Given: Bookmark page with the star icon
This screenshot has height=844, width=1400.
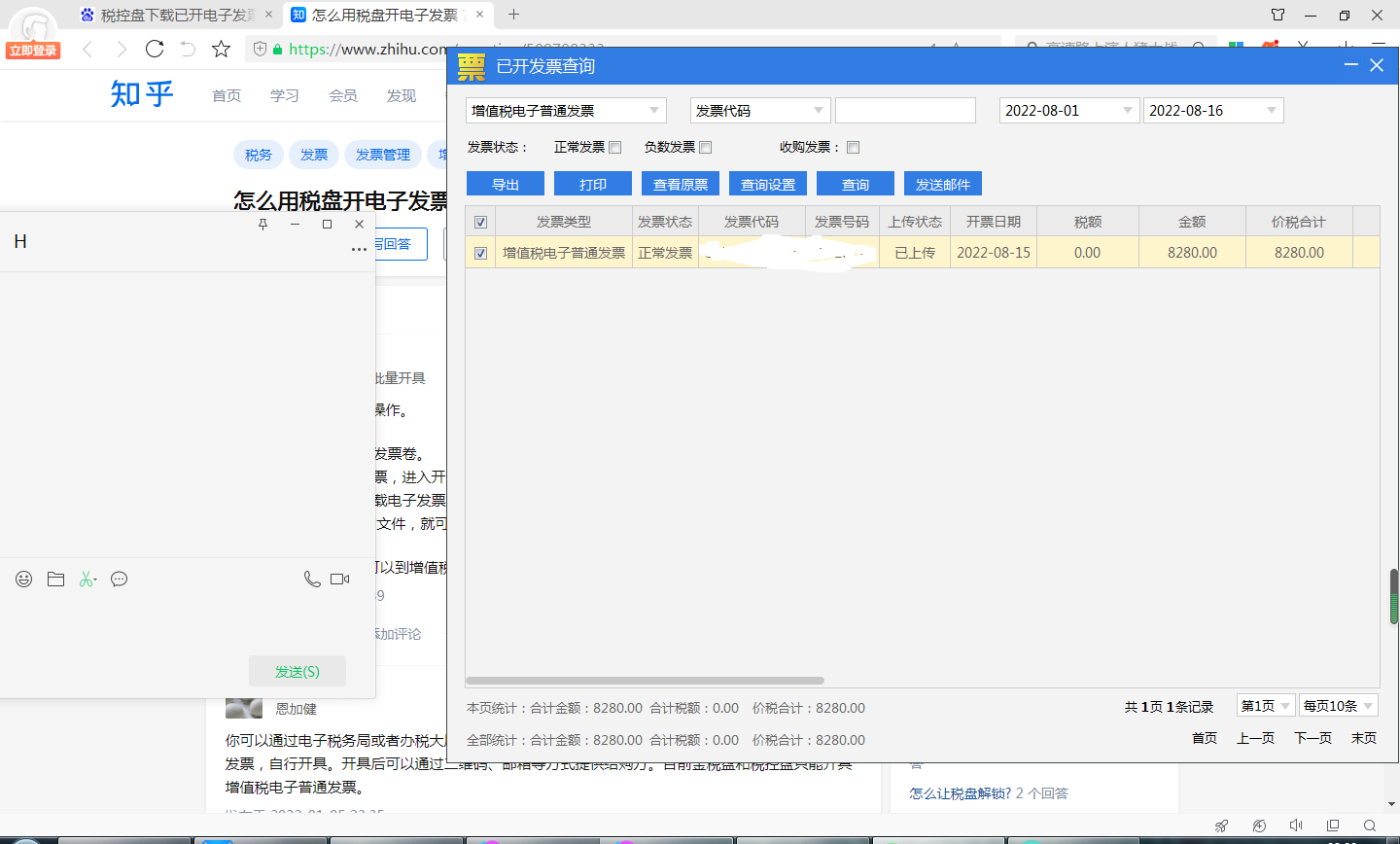Looking at the screenshot, I should click(222, 49).
